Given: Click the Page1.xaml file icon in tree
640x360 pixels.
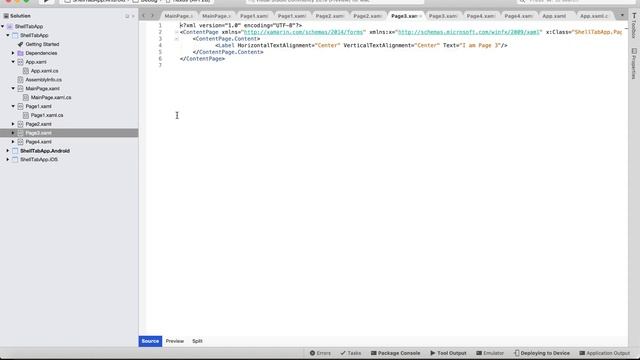Looking at the screenshot, I should coord(20,106).
